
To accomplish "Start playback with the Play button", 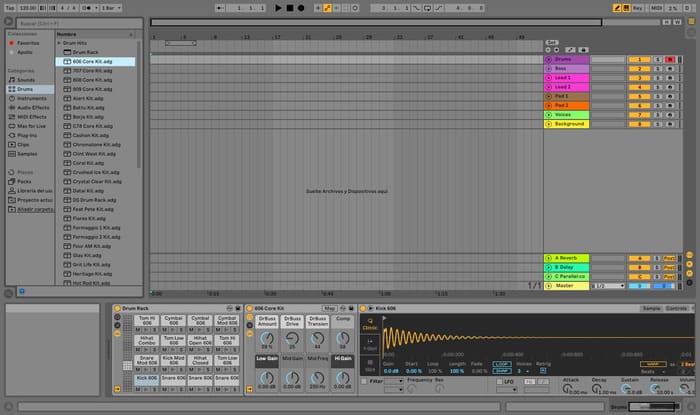I will click(x=278, y=8).
